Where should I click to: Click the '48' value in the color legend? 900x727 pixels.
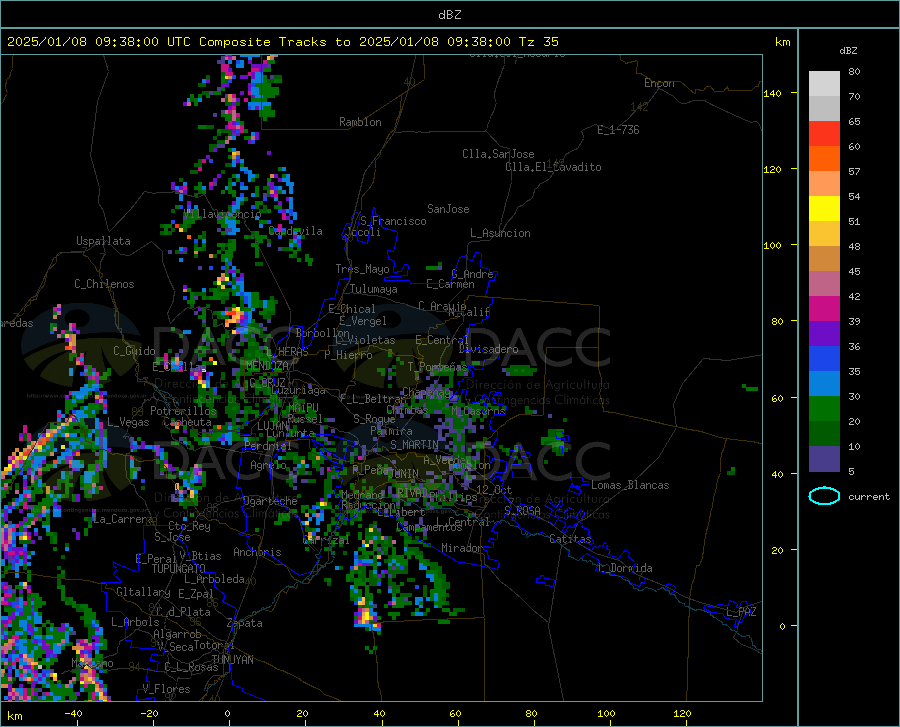[854, 247]
